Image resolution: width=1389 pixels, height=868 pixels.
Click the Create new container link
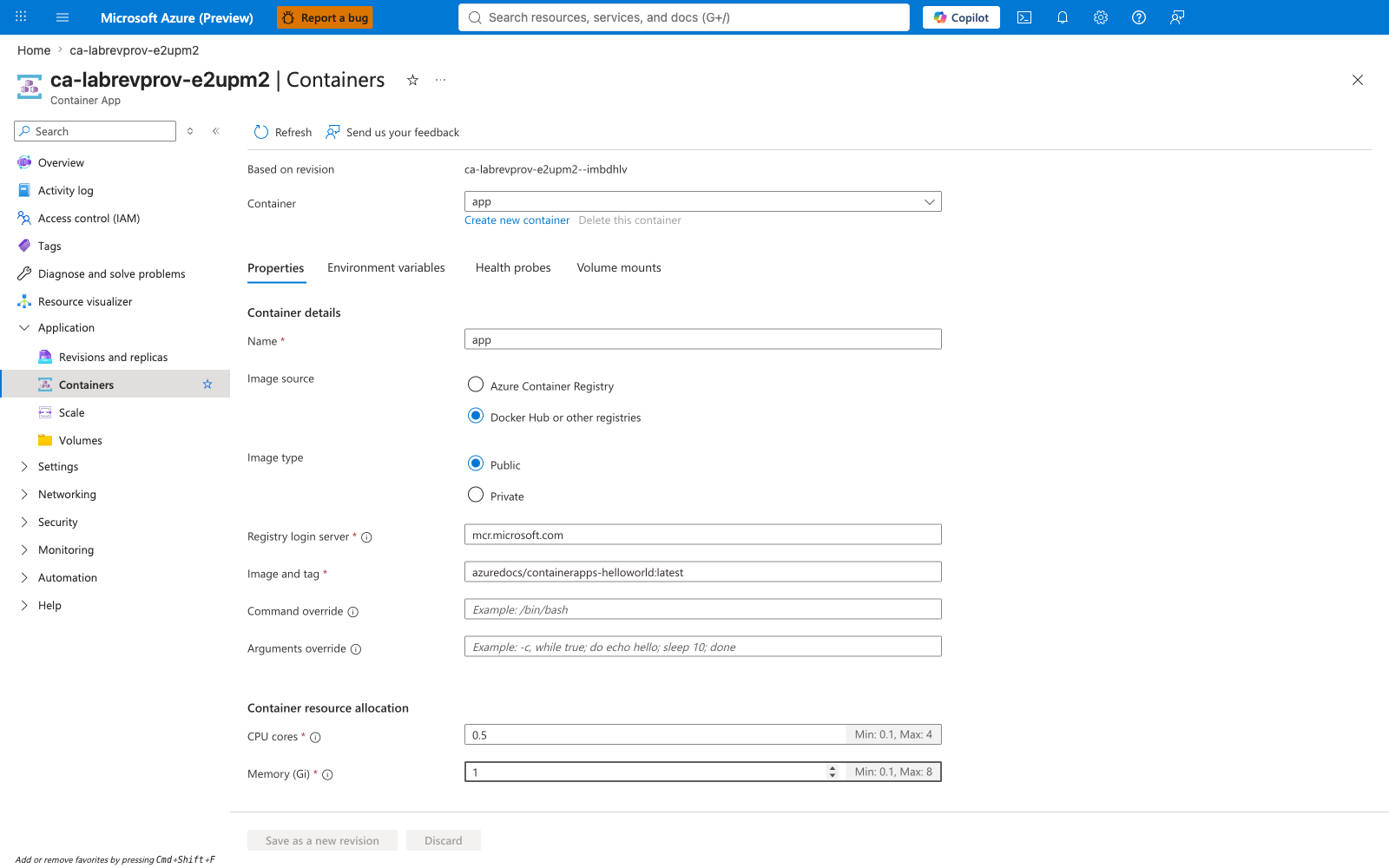517,220
